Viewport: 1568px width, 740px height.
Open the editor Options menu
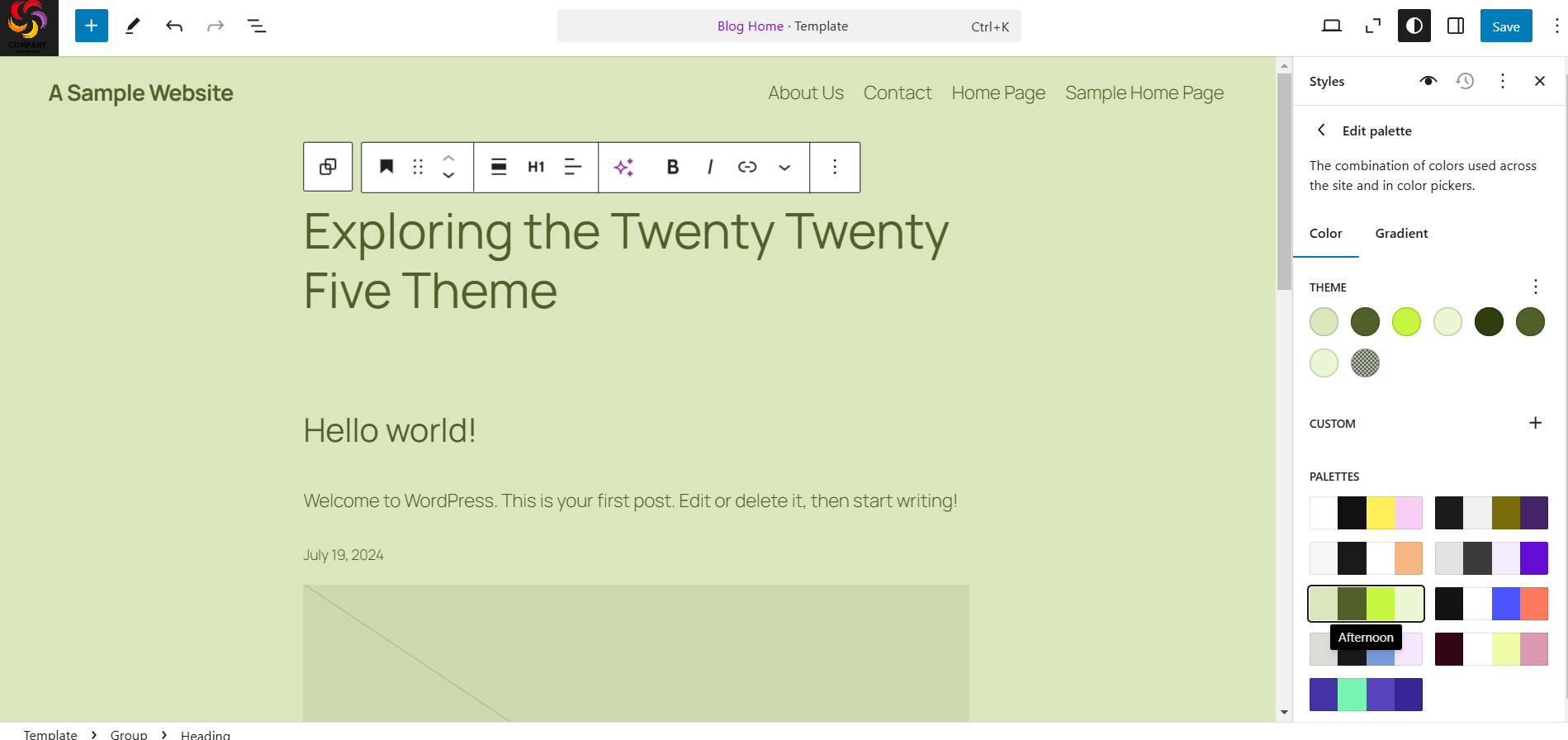tap(1556, 26)
